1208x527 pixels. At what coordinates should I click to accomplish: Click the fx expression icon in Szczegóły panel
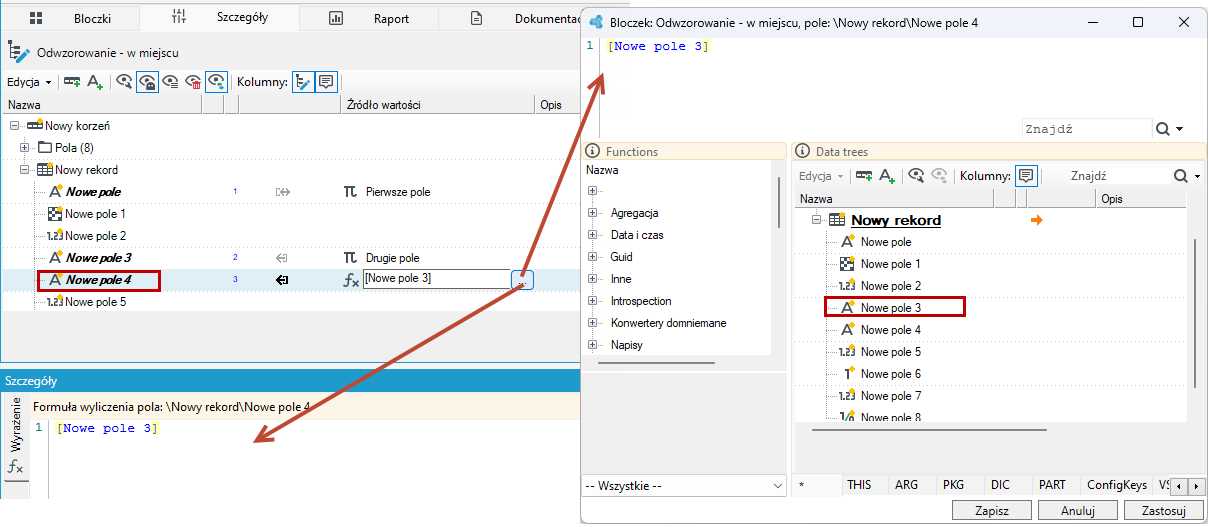(16, 466)
